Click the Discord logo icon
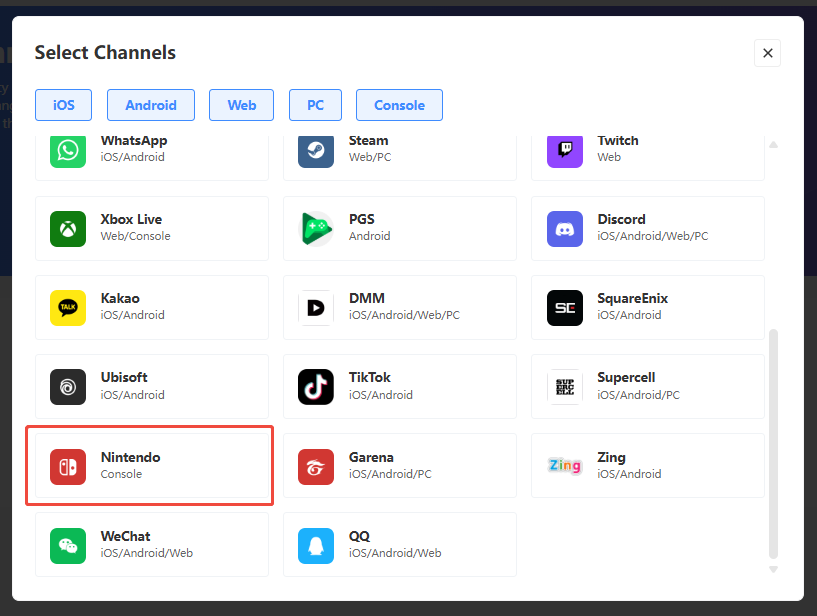Screen dimensions: 817x616 click(x=564, y=228)
